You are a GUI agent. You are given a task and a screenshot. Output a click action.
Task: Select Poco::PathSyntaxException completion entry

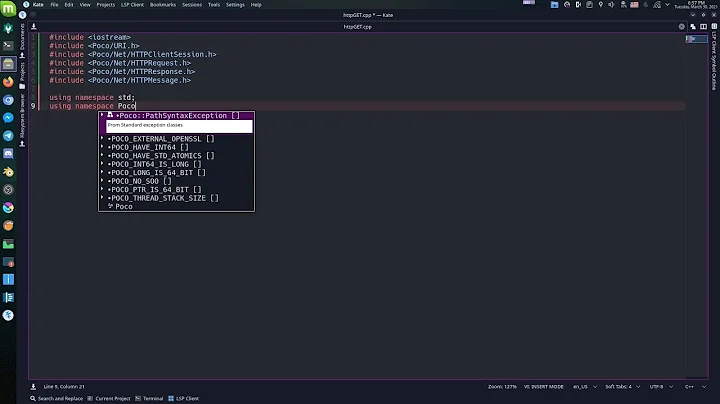pyautogui.click(x=176, y=116)
